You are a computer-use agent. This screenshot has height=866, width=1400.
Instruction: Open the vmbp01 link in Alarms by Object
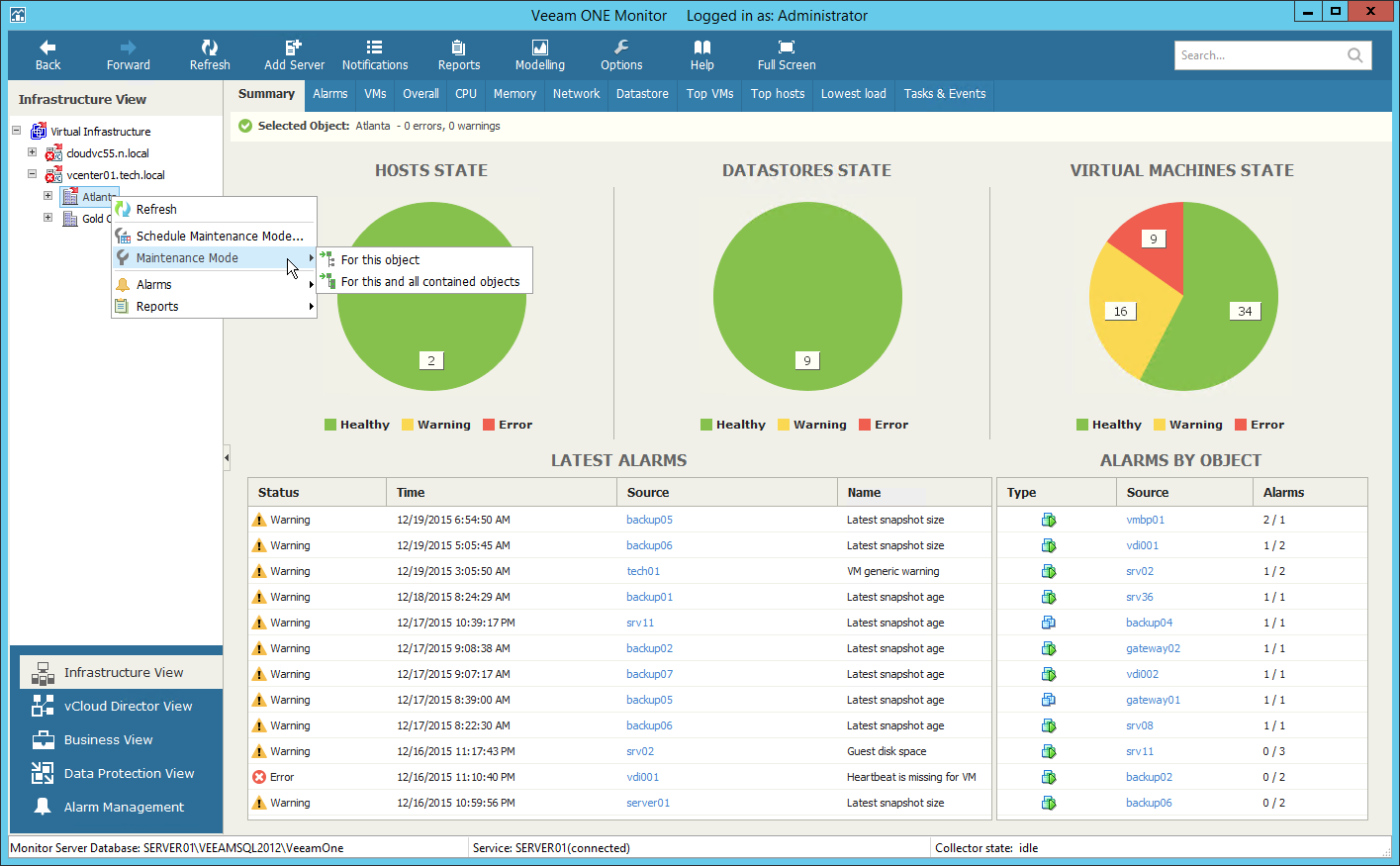coord(1145,520)
